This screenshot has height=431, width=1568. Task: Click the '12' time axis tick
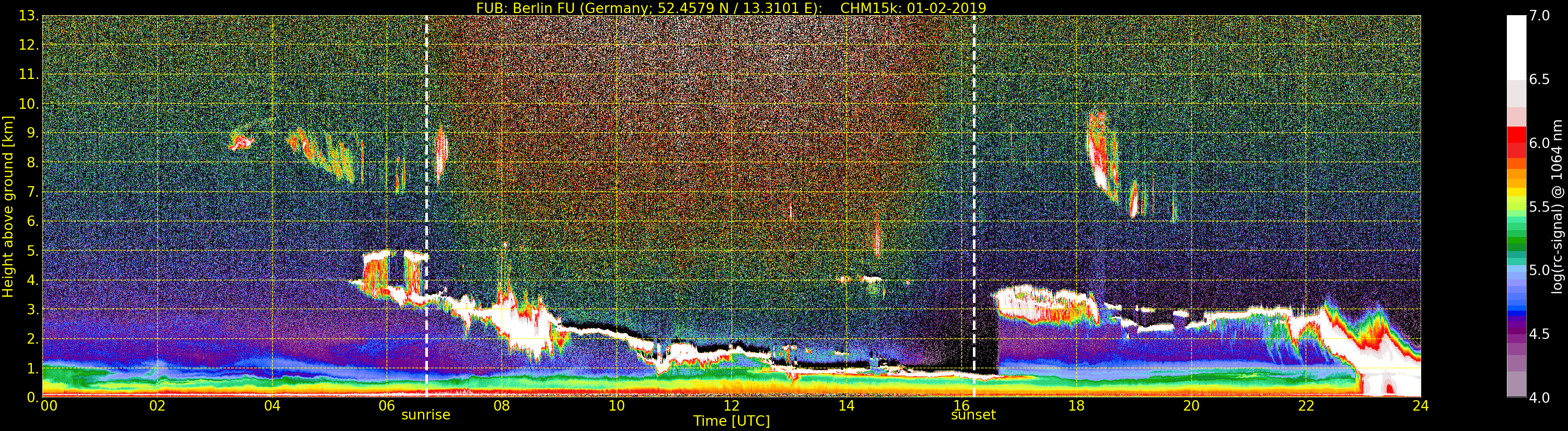731,406
